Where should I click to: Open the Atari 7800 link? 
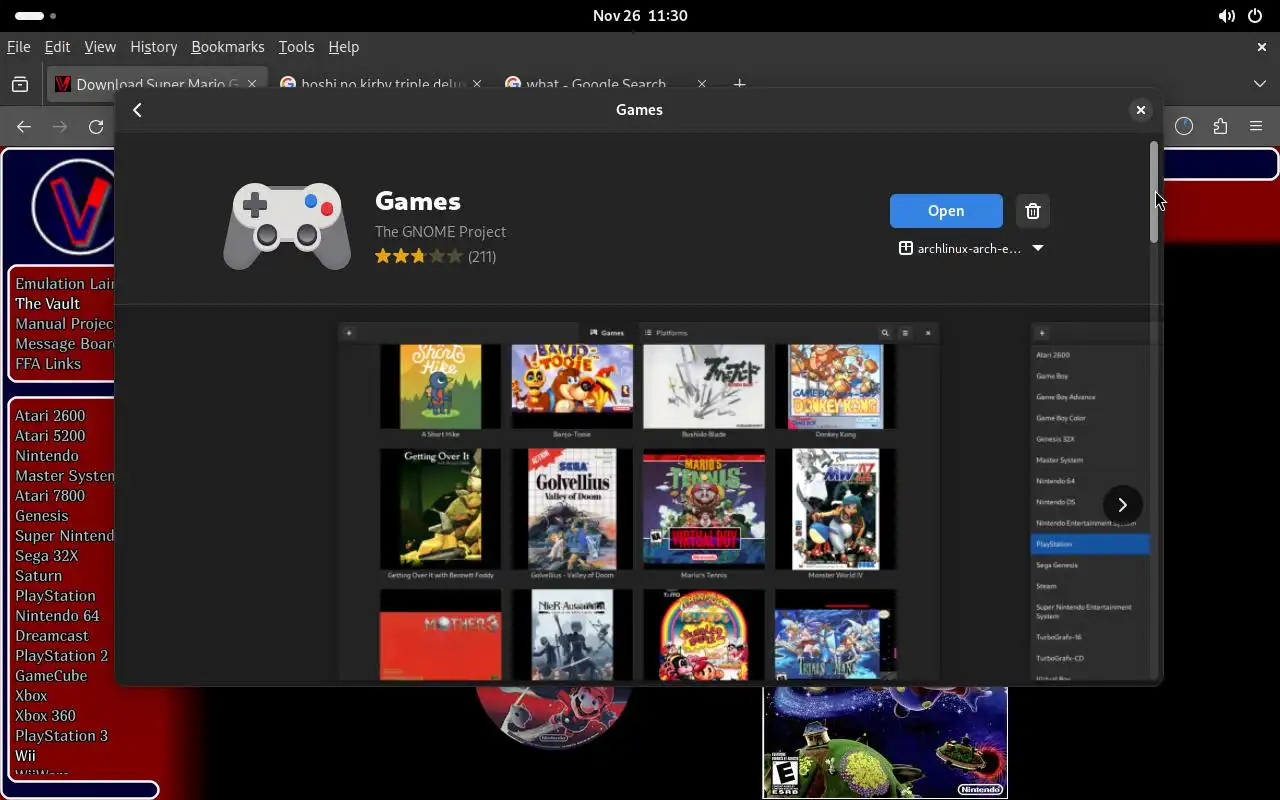(50, 496)
